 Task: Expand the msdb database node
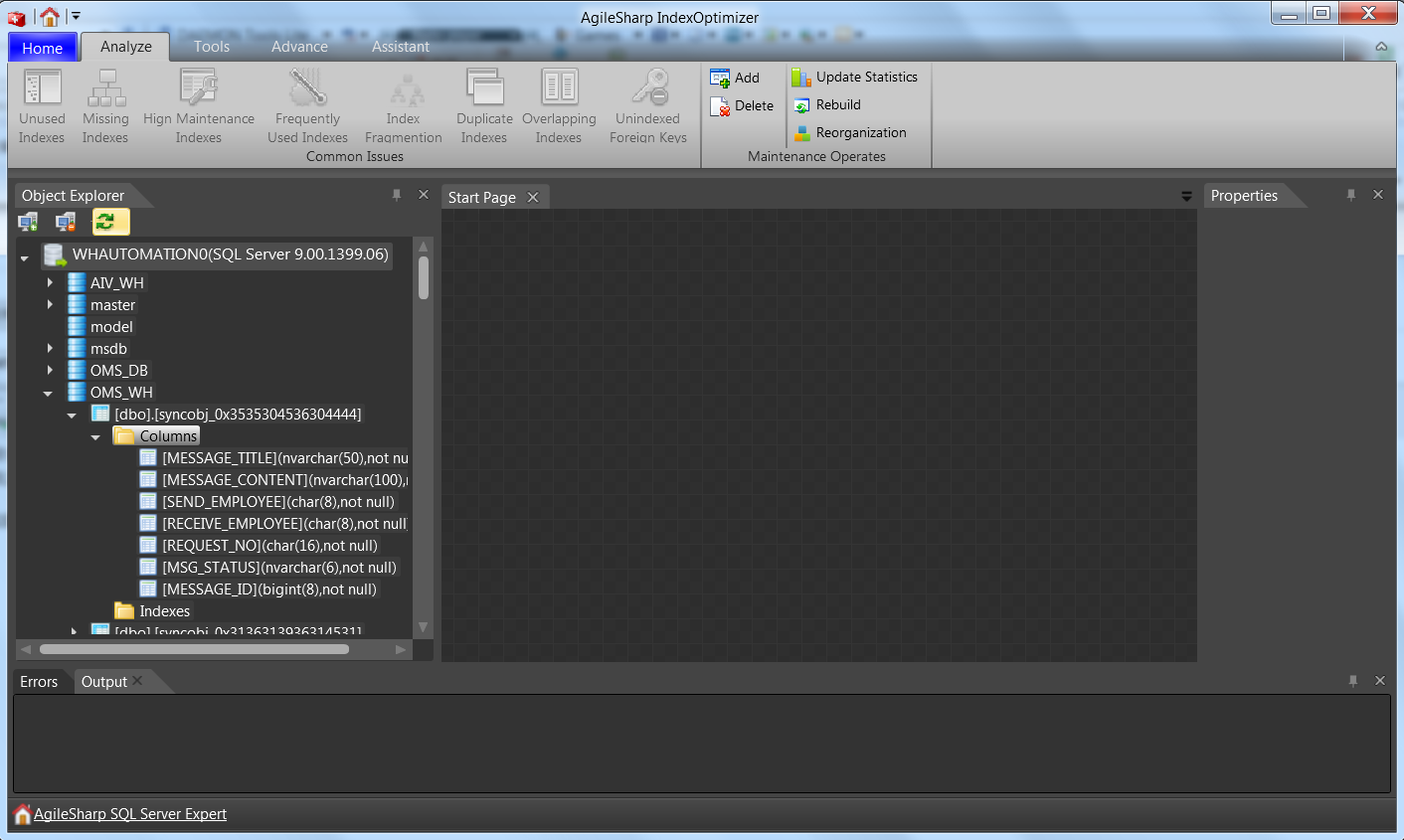click(x=50, y=348)
